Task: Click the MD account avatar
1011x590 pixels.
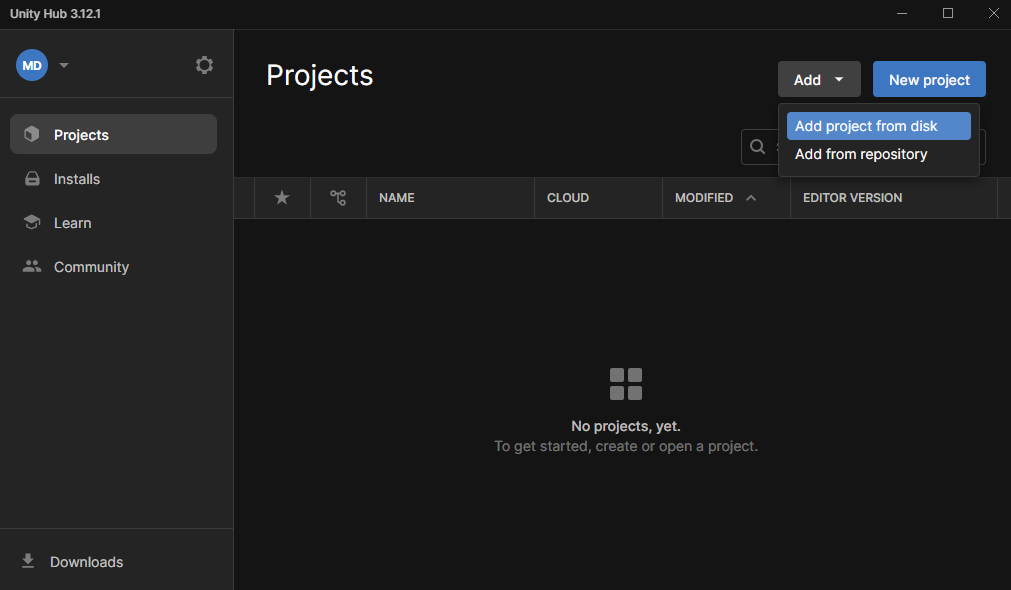Action: tap(32, 65)
